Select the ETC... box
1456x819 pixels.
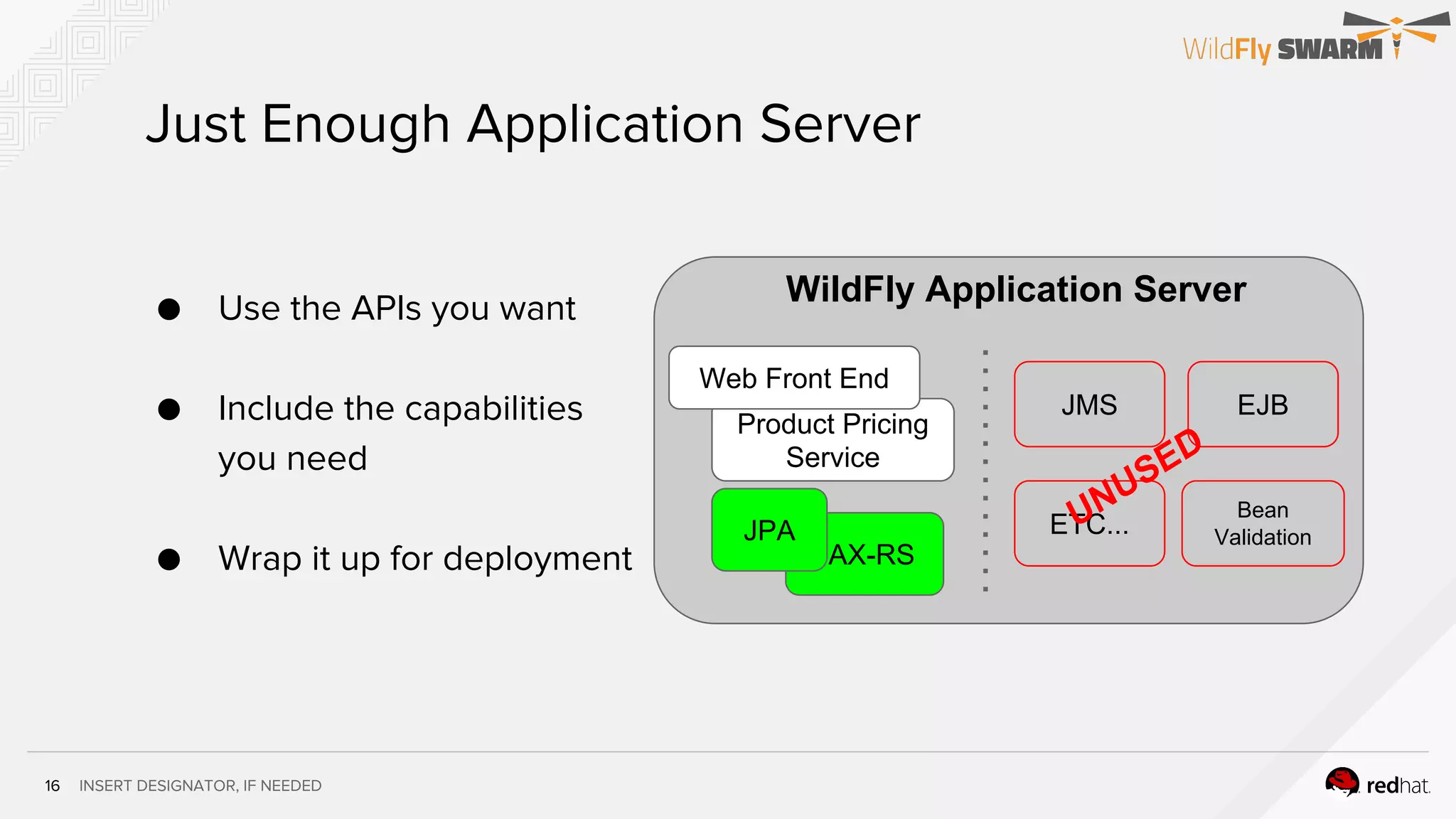tap(1089, 524)
